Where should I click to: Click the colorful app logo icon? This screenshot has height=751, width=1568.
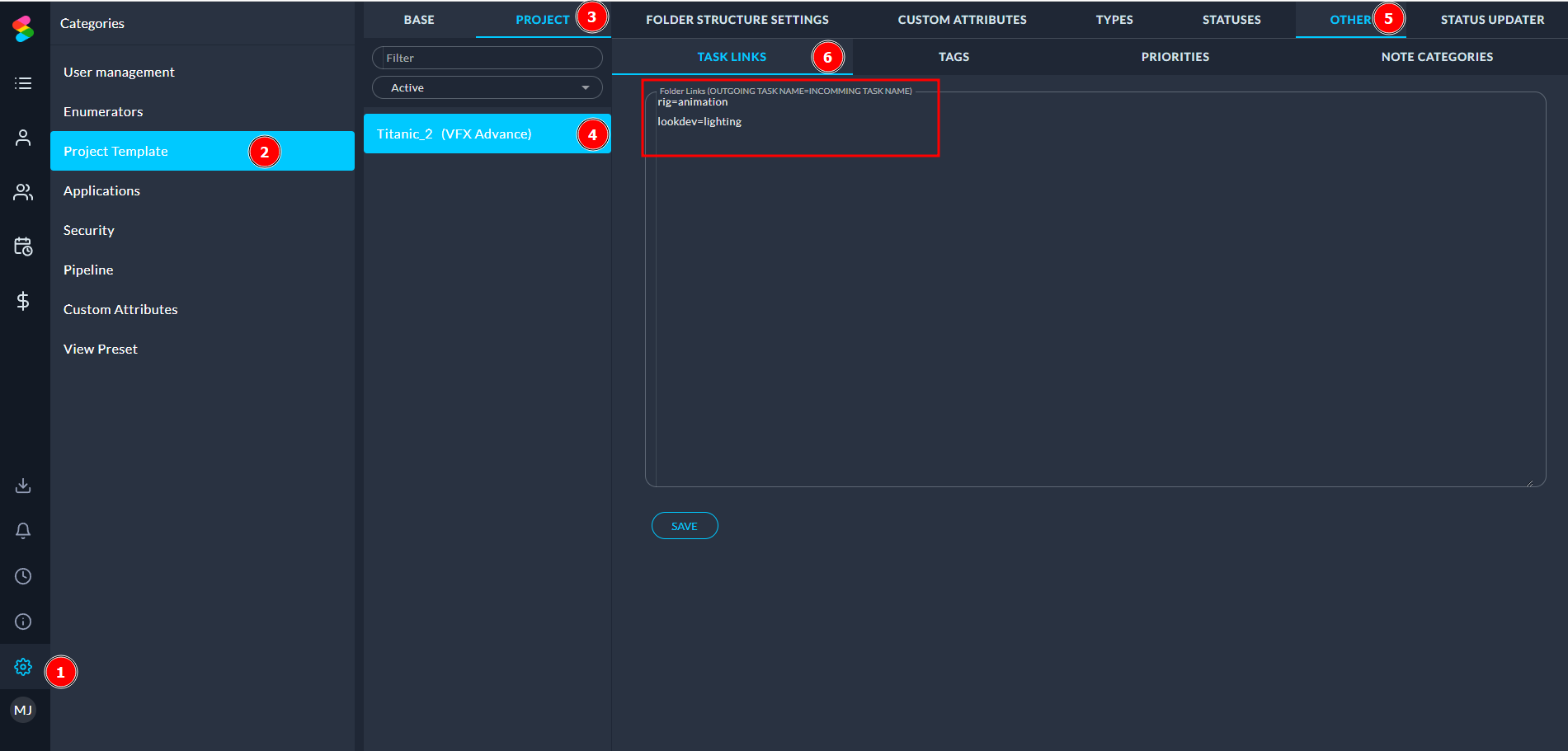(x=23, y=28)
